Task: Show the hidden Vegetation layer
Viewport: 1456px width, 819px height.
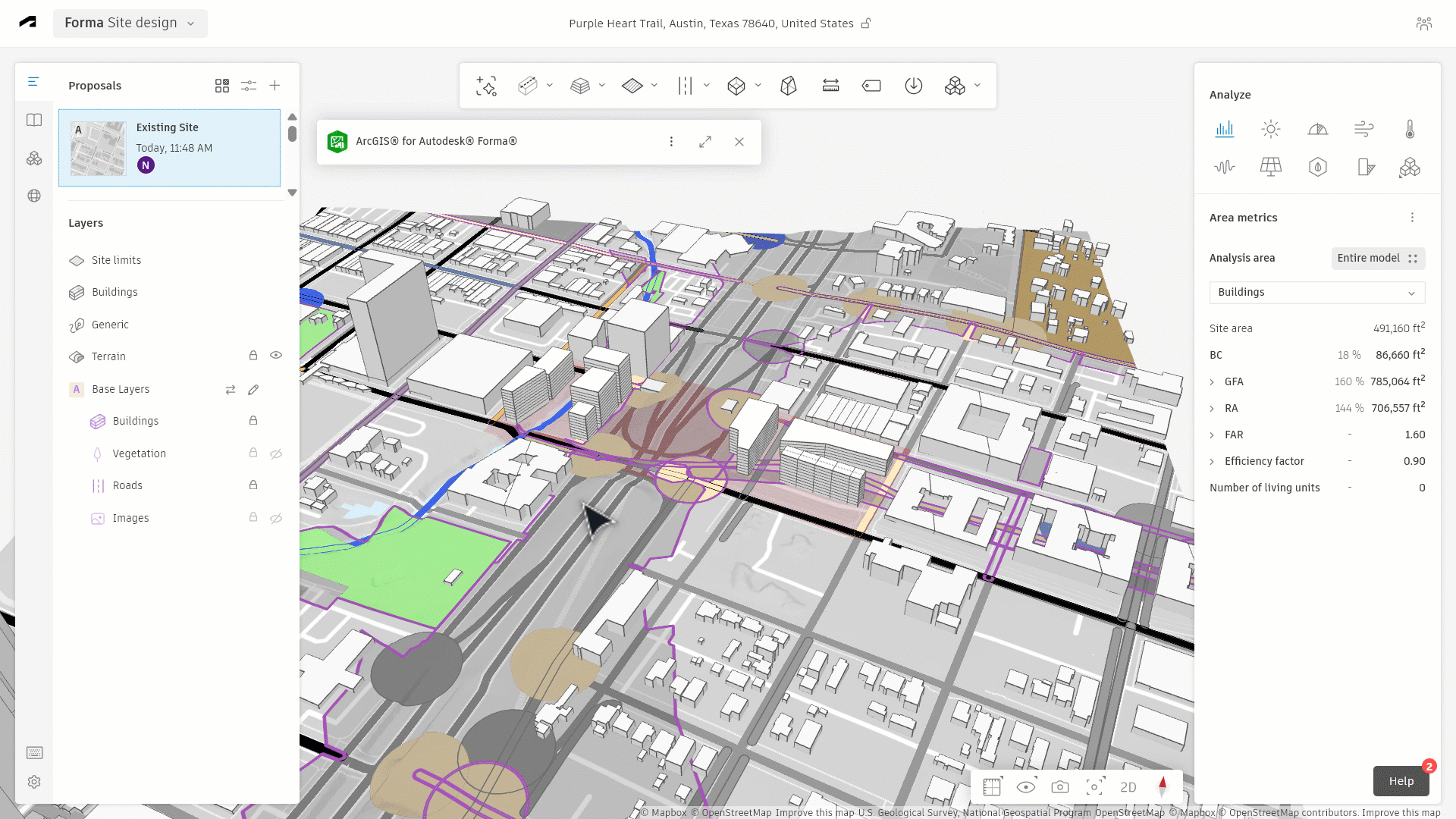Action: (276, 453)
